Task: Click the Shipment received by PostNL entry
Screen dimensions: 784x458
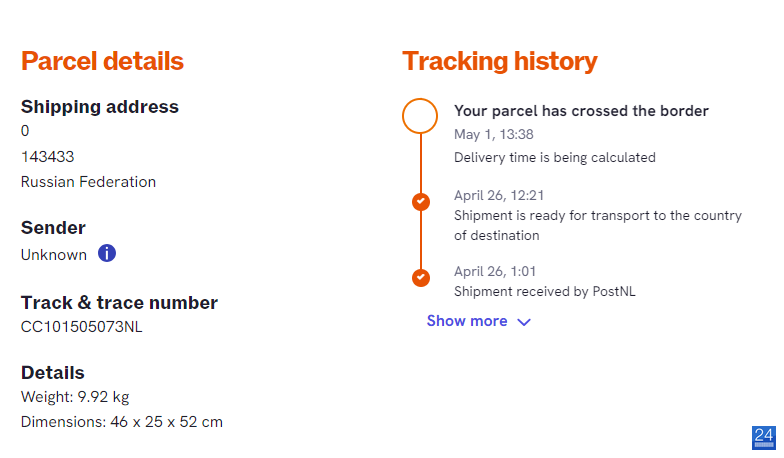Action: [544, 292]
